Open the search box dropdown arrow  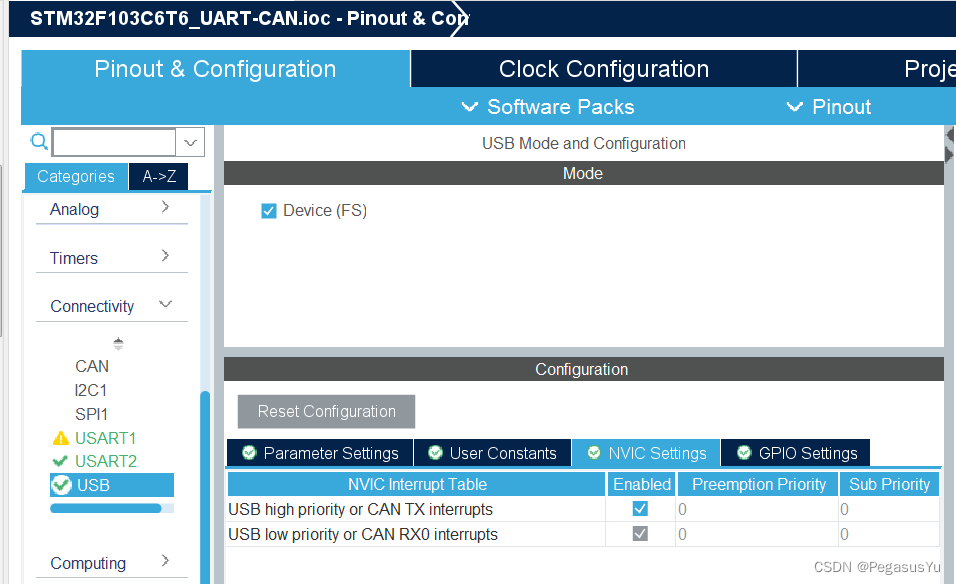(189, 141)
